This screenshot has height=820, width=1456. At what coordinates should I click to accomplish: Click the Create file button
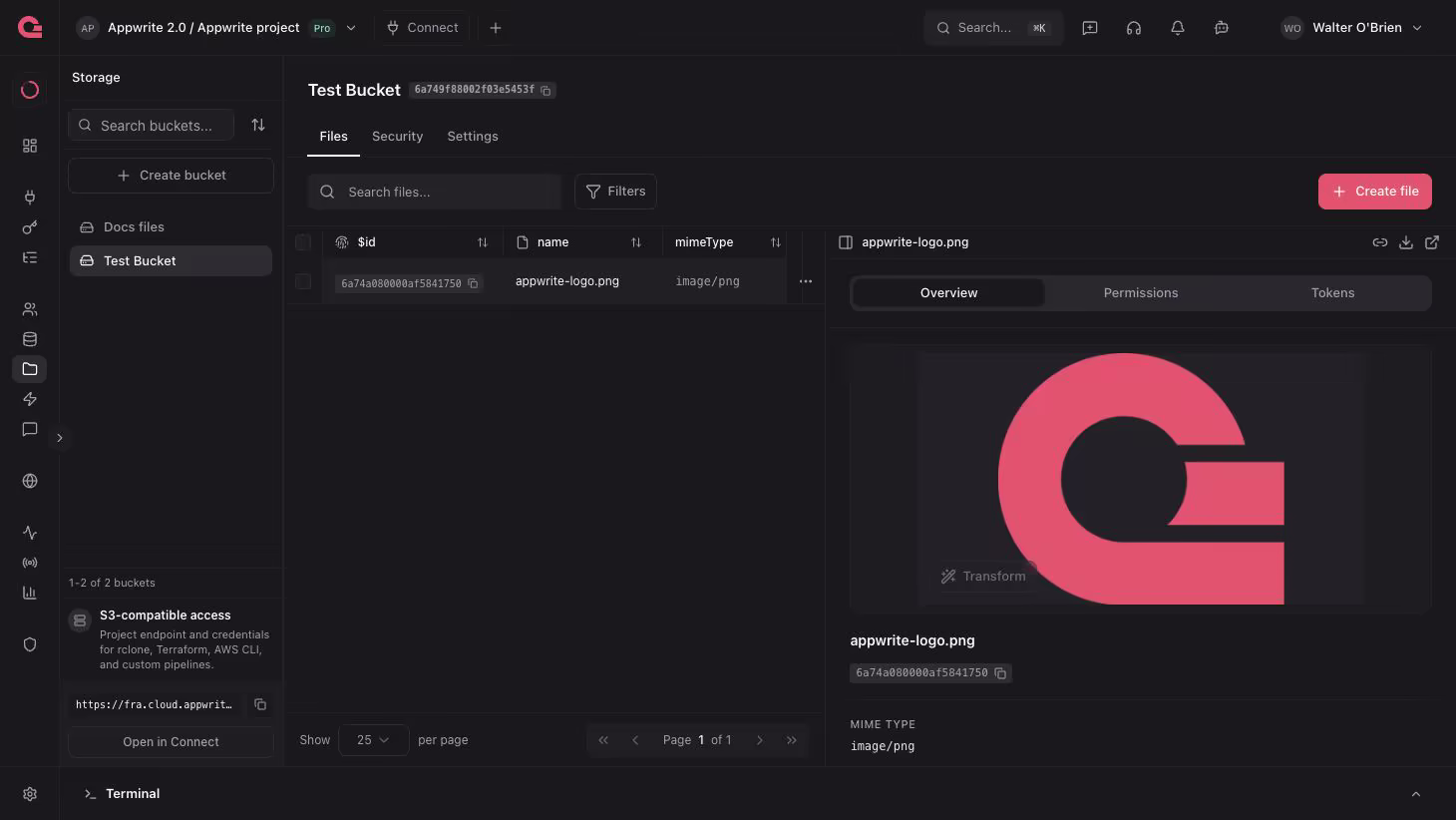coord(1375,192)
